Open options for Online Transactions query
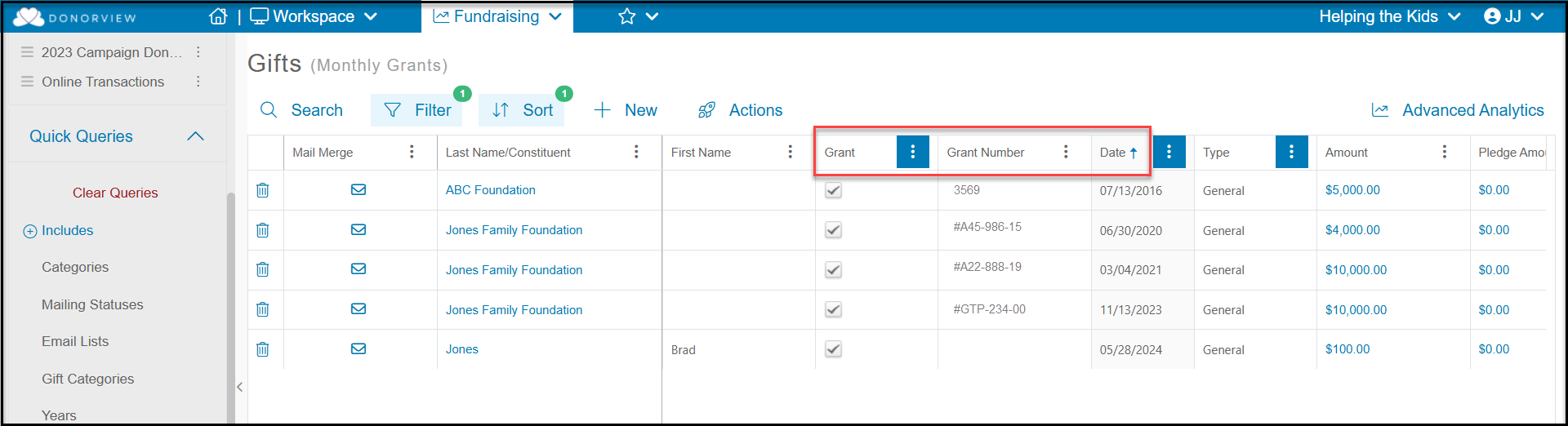 tap(198, 82)
